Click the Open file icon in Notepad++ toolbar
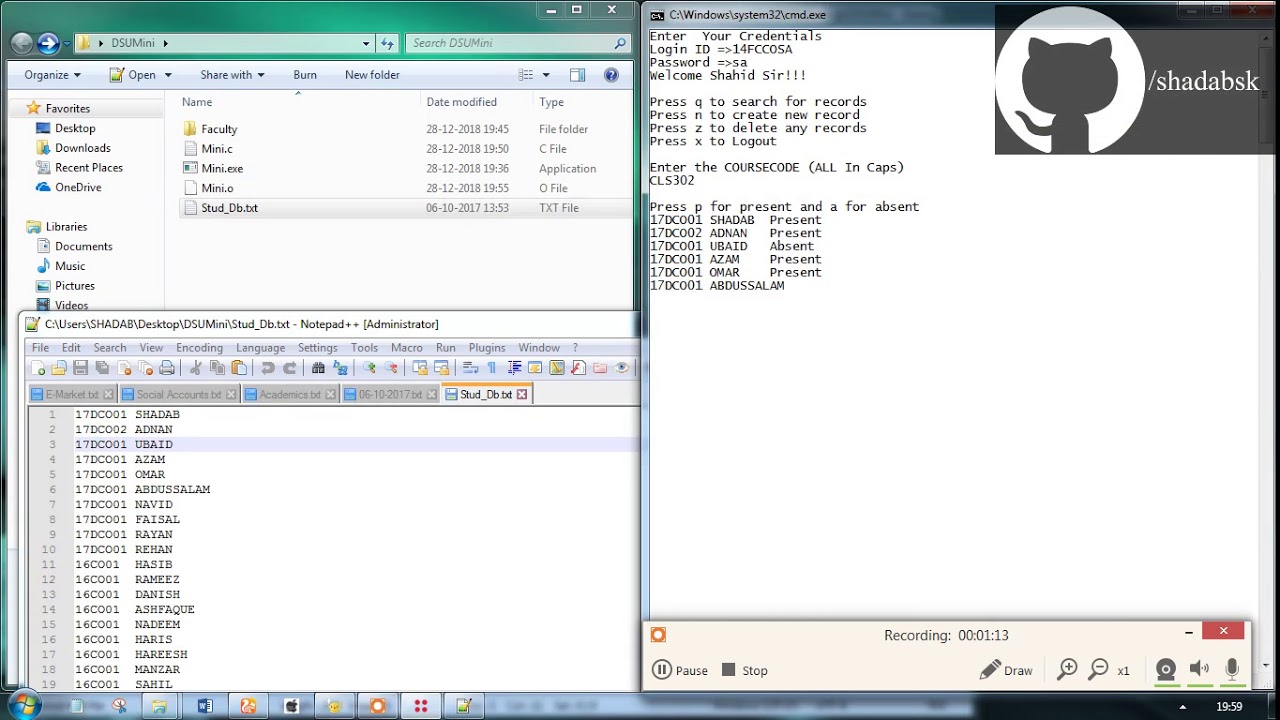 59,368
